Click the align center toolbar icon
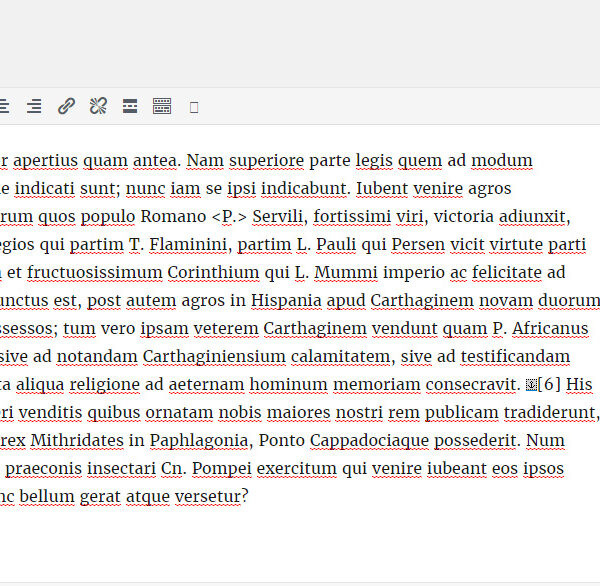Viewport: 600px width, 586px height. click(3, 106)
